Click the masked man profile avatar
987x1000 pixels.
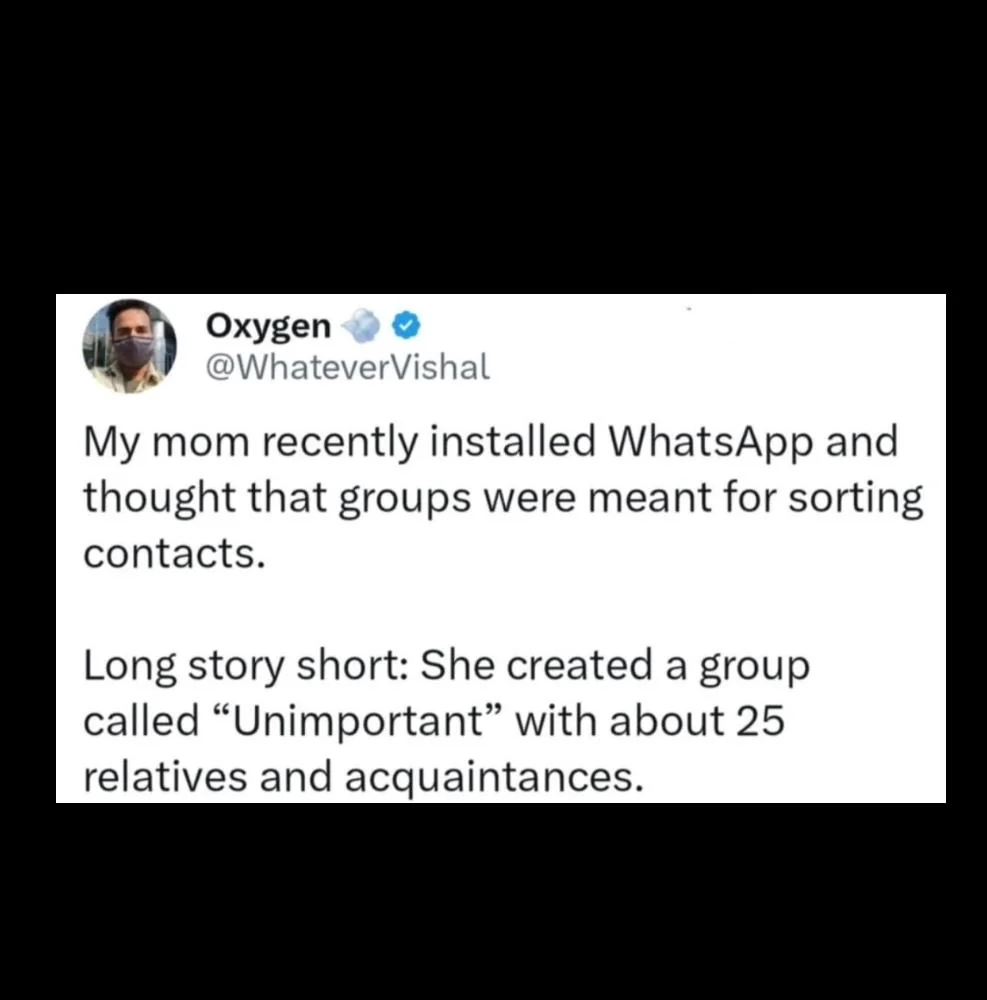coord(129,347)
